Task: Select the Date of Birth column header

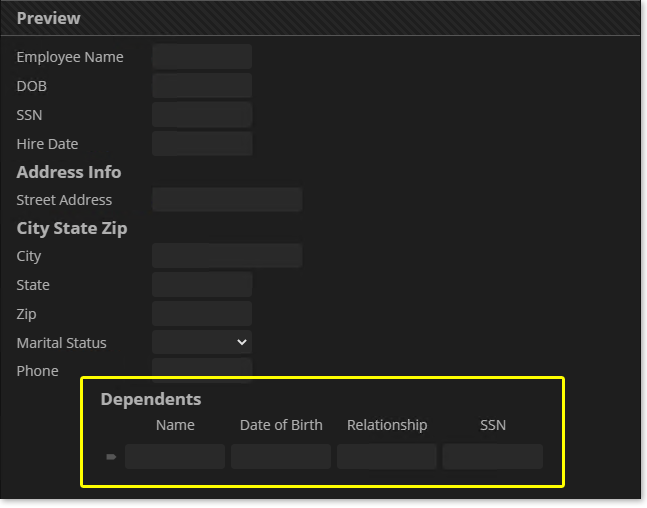Action: click(281, 425)
